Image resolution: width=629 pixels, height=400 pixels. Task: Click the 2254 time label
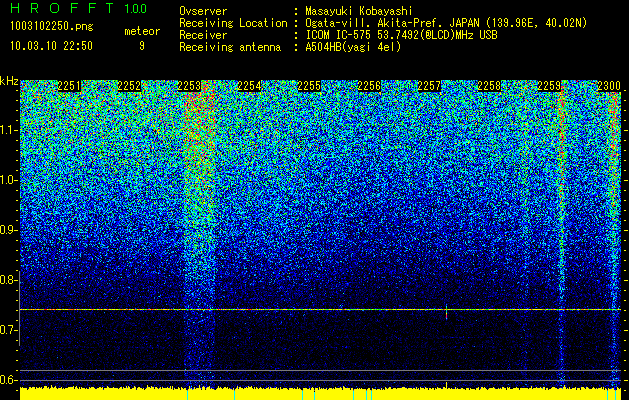point(249,86)
